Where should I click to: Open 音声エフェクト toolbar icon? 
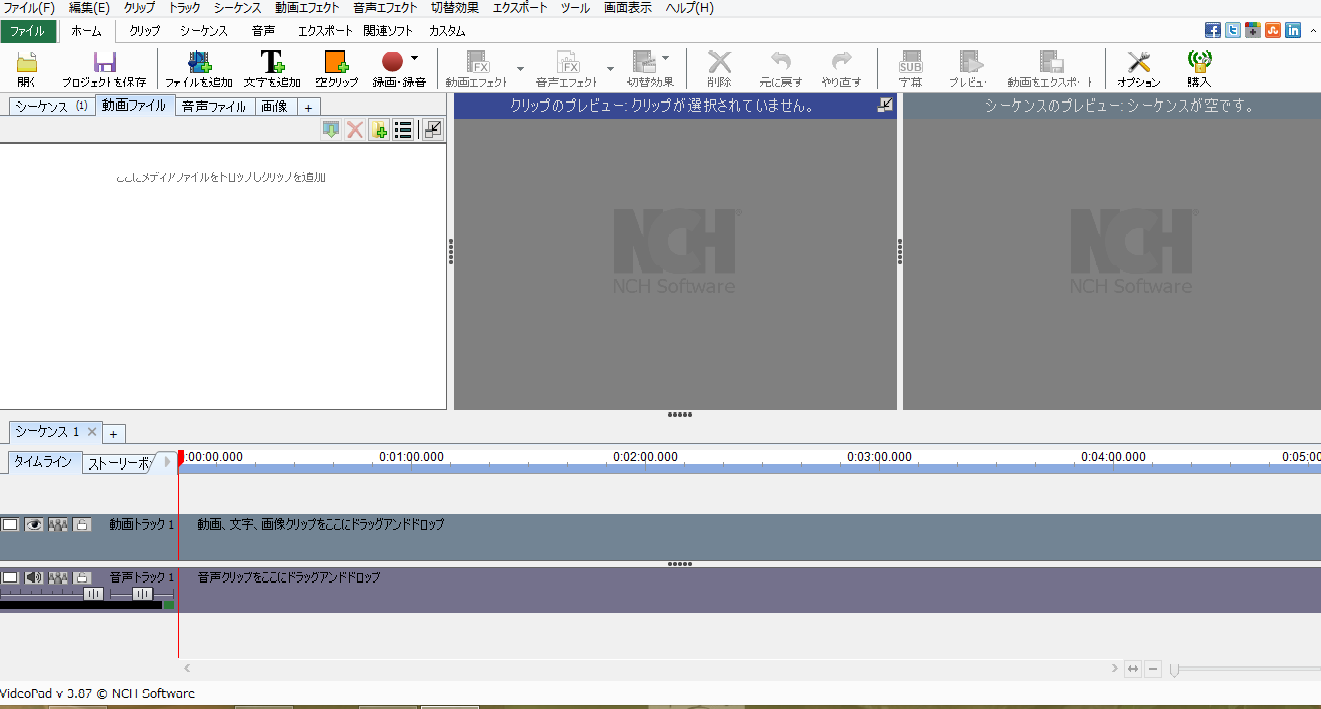pos(567,62)
